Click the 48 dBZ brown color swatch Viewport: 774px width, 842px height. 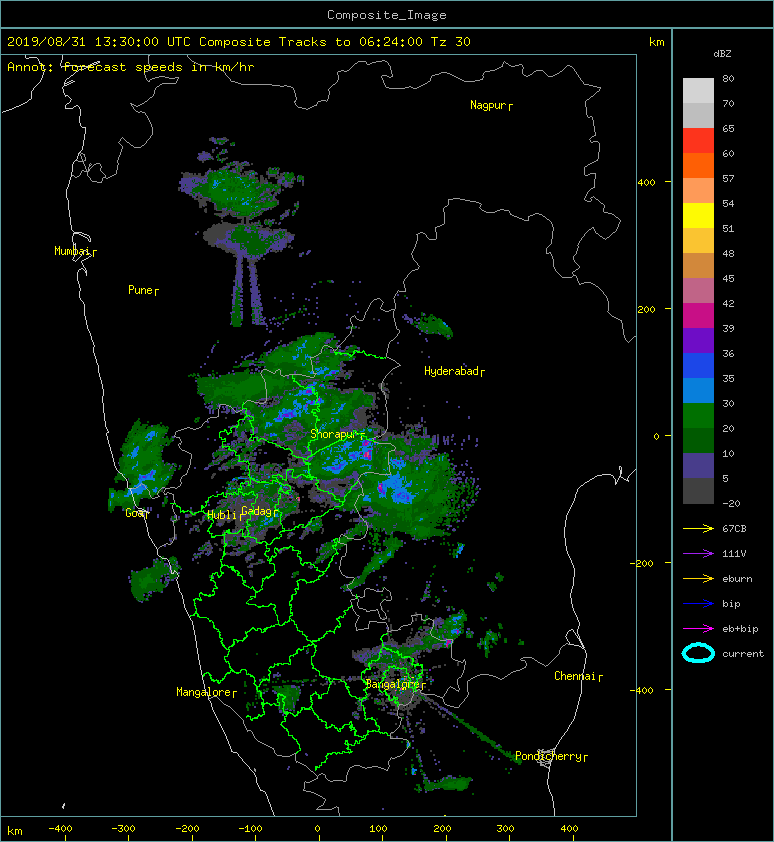click(698, 265)
